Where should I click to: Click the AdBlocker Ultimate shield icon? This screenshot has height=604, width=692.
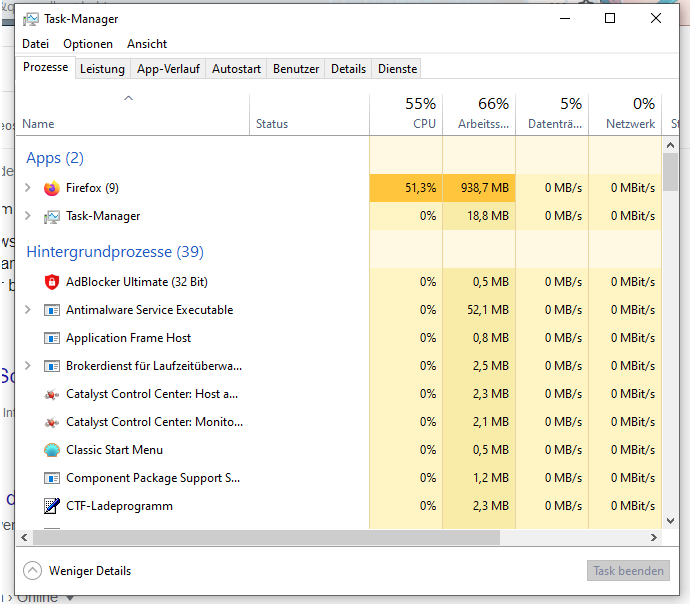[52, 282]
